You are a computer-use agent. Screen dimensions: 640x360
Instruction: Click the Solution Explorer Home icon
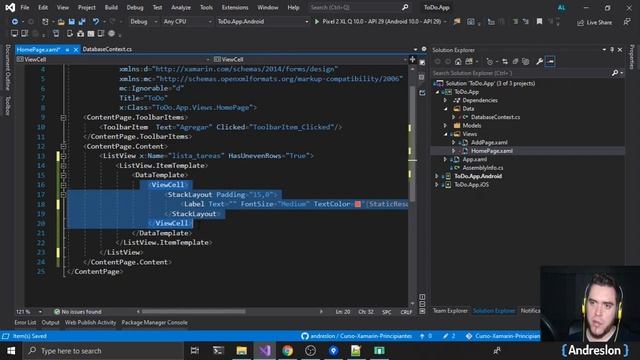[458, 62]
